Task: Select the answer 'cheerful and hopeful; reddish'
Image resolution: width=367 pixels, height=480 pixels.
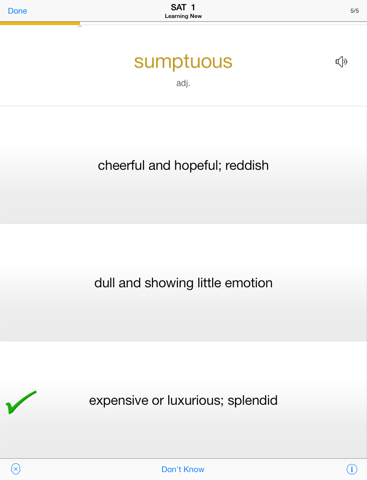Action: tap(183, 165)
